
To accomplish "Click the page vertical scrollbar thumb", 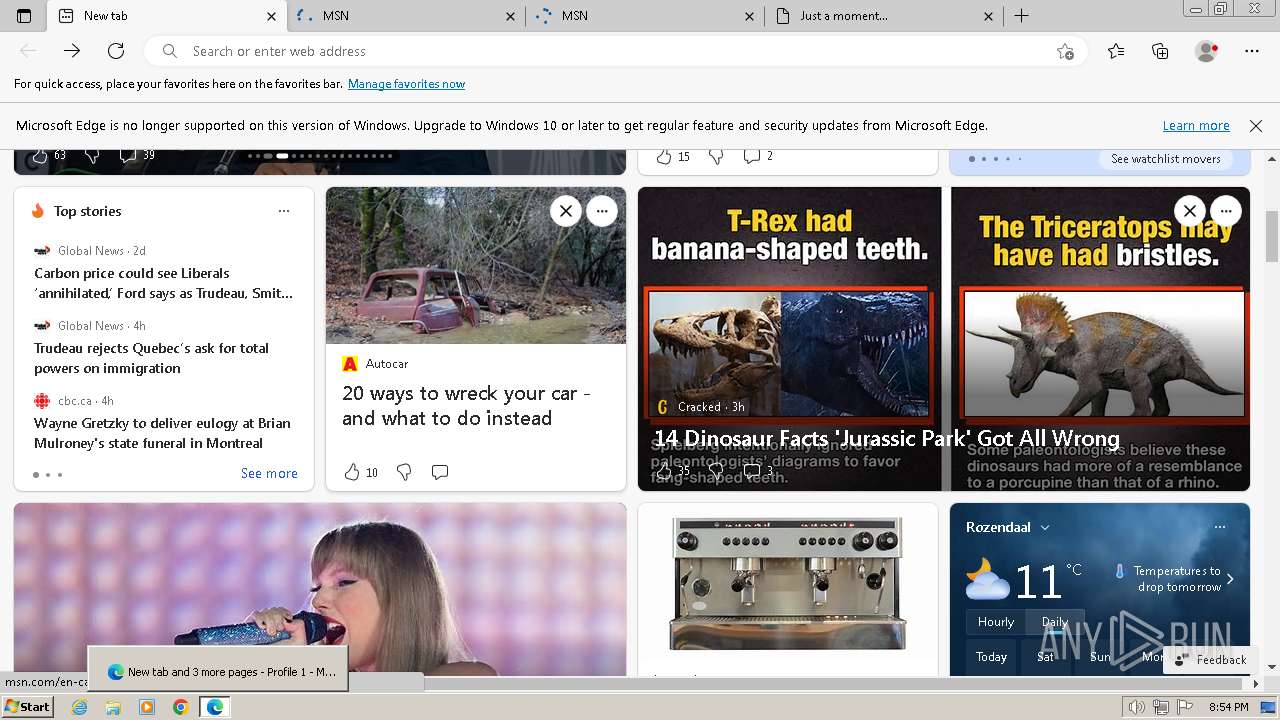I will pos(1272,236).
